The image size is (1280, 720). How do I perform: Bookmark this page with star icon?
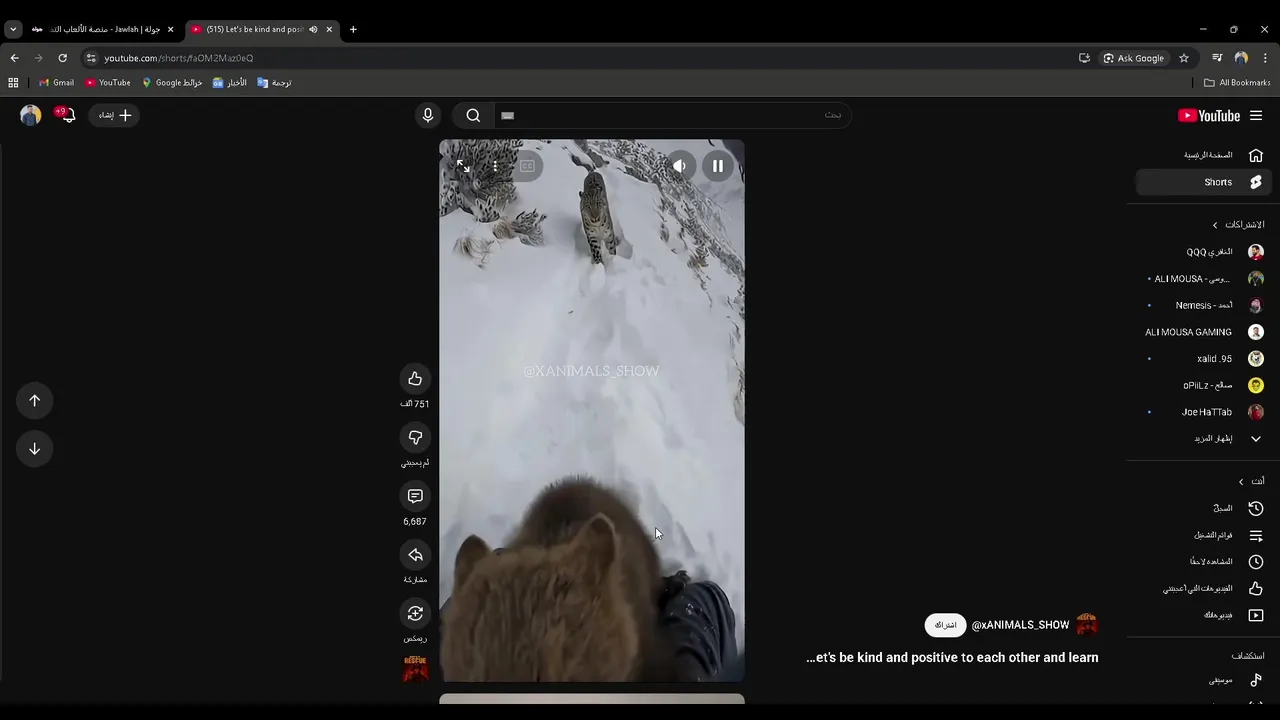1184,58
